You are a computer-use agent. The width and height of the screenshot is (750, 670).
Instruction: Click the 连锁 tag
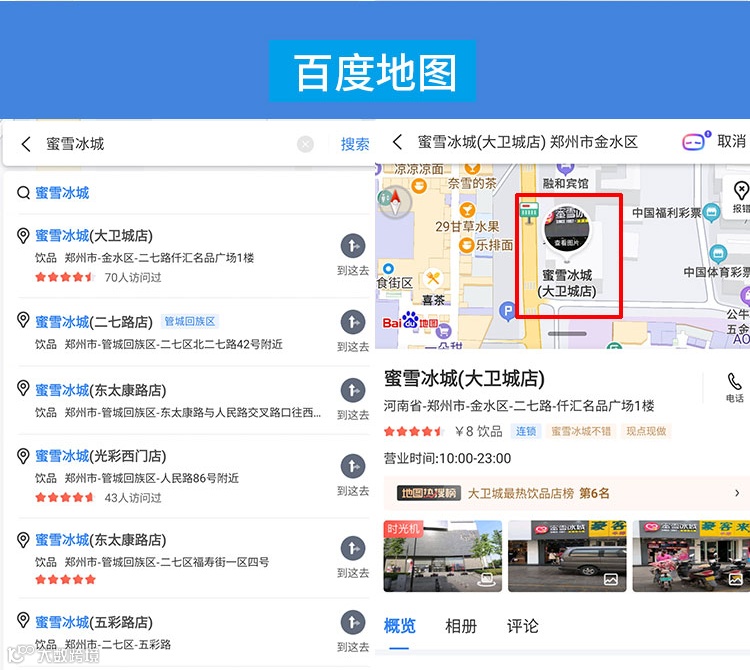pyautogui.click(x=526, y=431)
